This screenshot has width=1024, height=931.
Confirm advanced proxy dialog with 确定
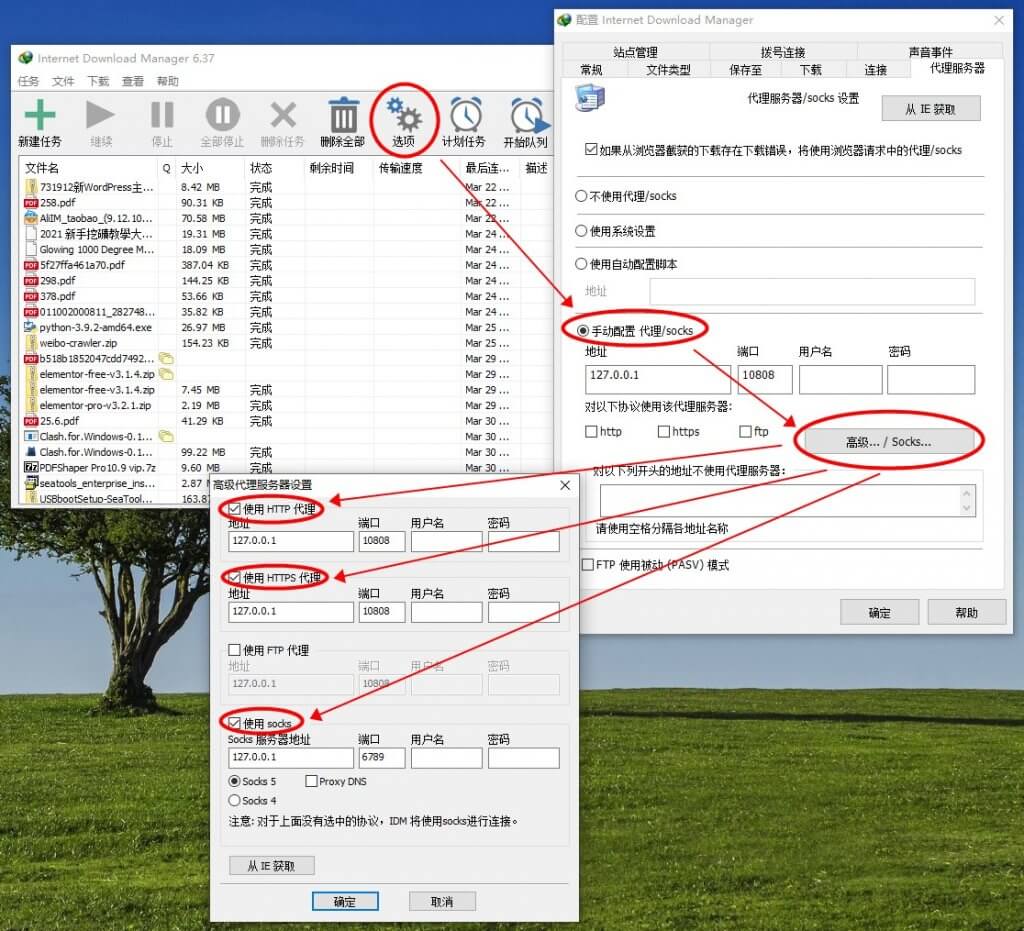345,902
